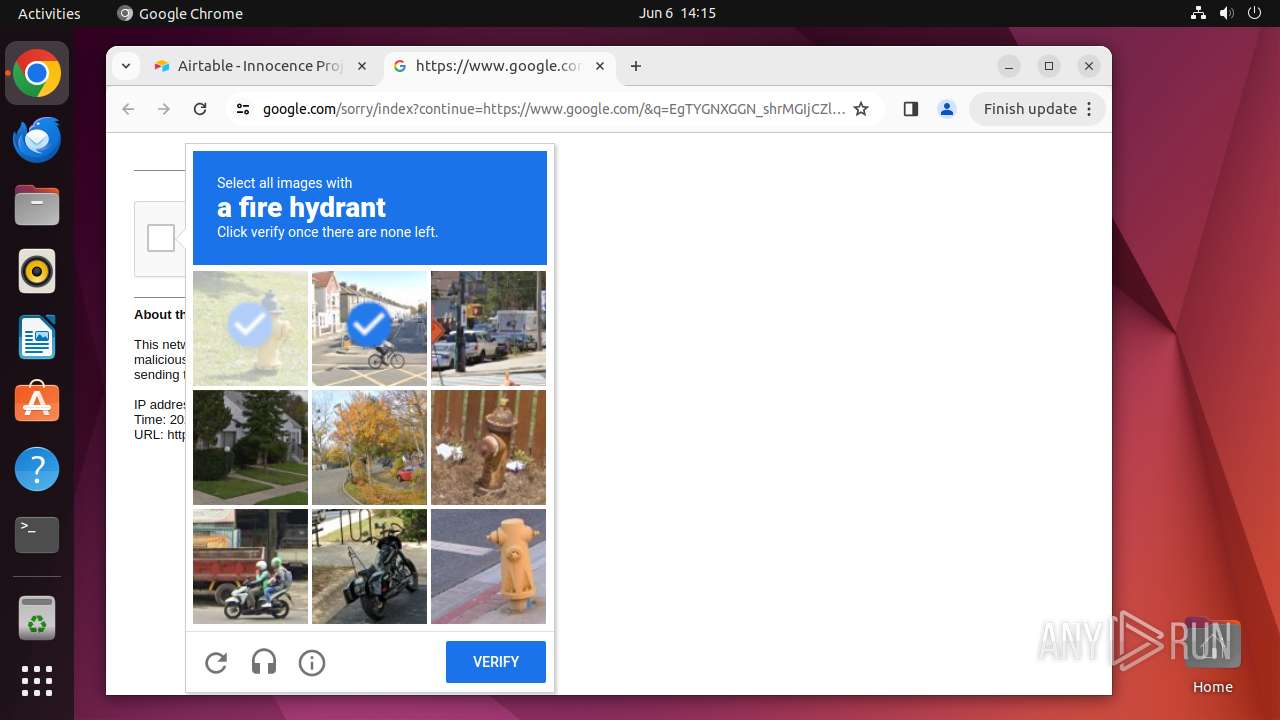
Task: Open the Chrome profile avatar
Action: (947, 109)
